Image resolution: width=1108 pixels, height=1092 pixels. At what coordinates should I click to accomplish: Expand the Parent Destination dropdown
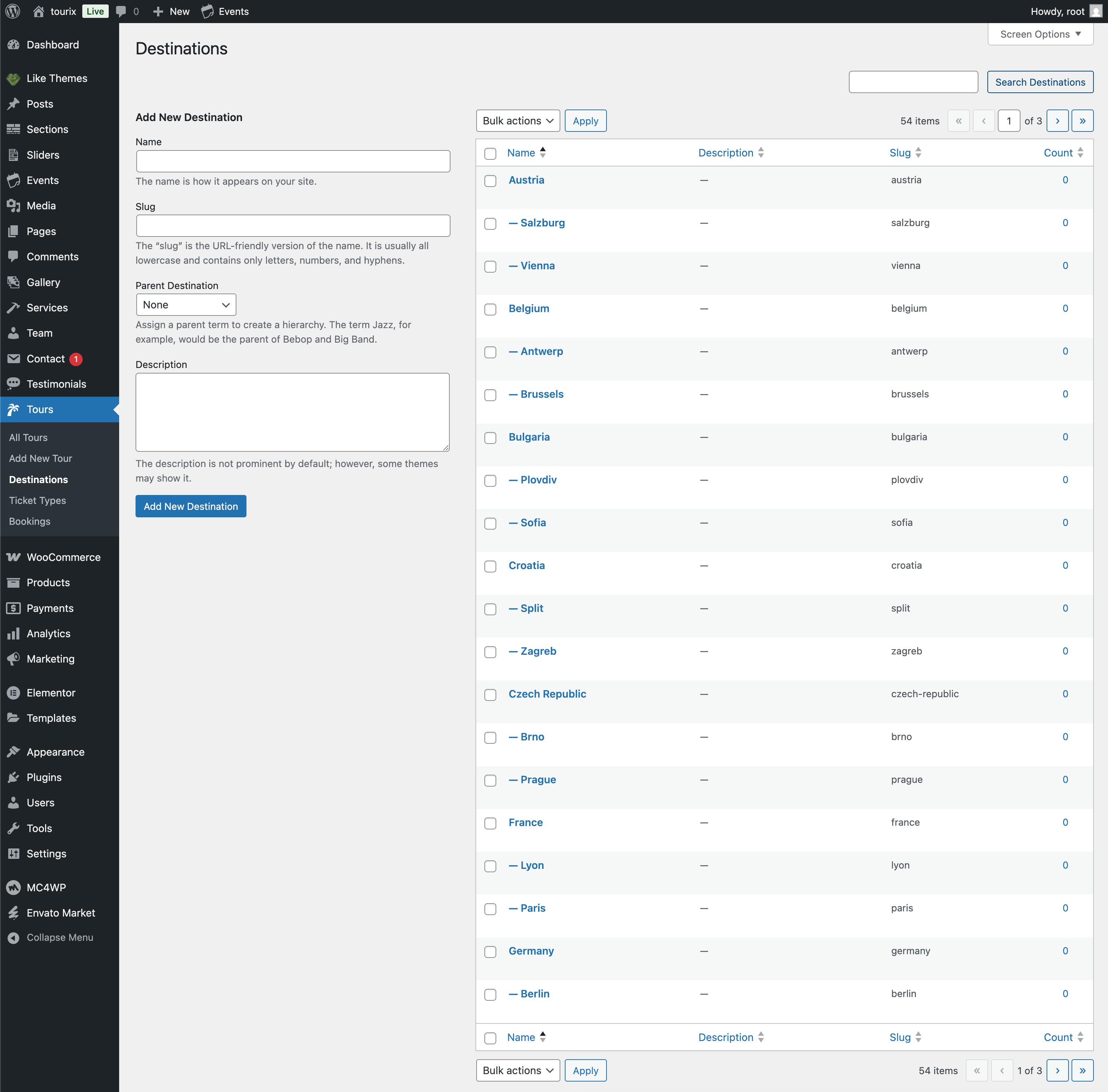click(x=186, y=305)
